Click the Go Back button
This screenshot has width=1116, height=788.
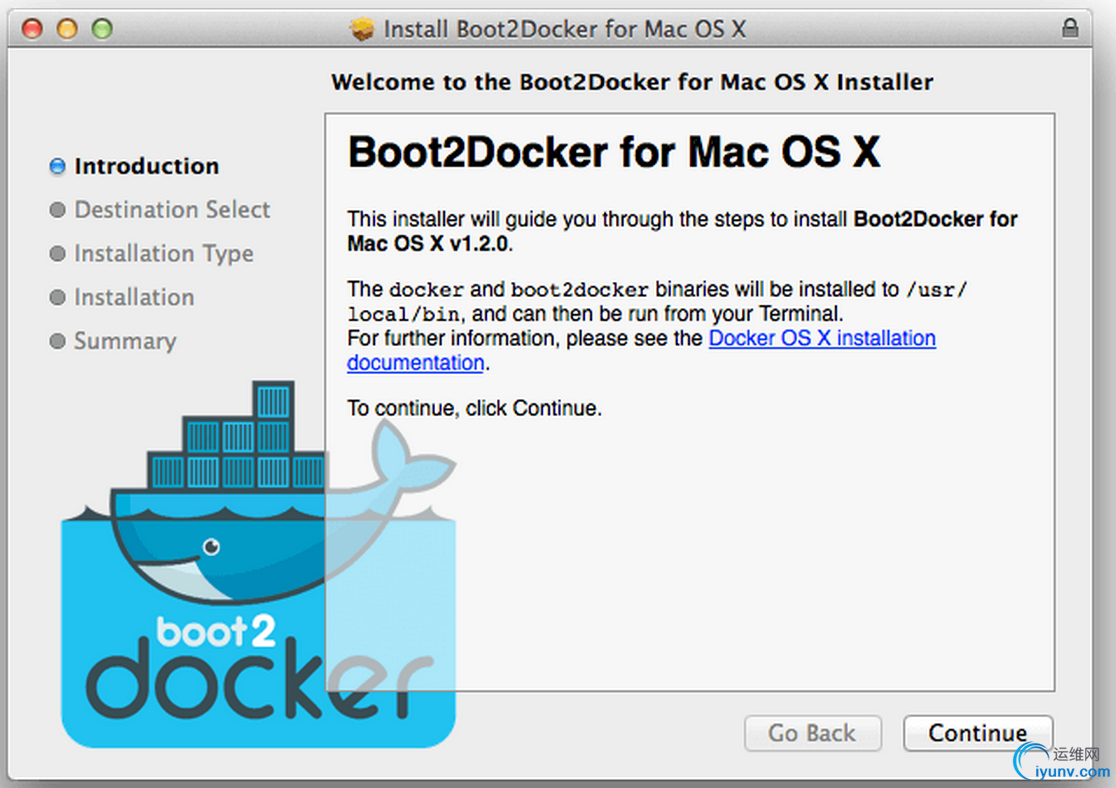[812, 732]
